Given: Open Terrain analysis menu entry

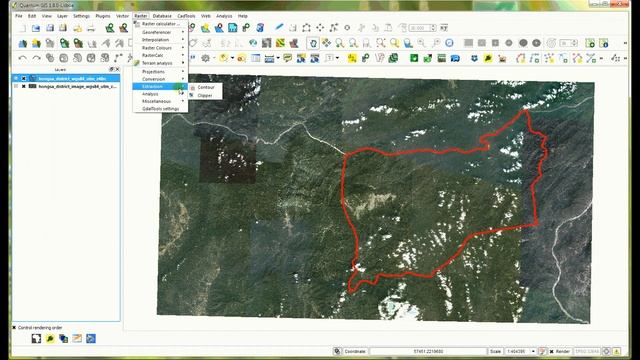Looking at the screenshot, I should [x=160, y=63].
